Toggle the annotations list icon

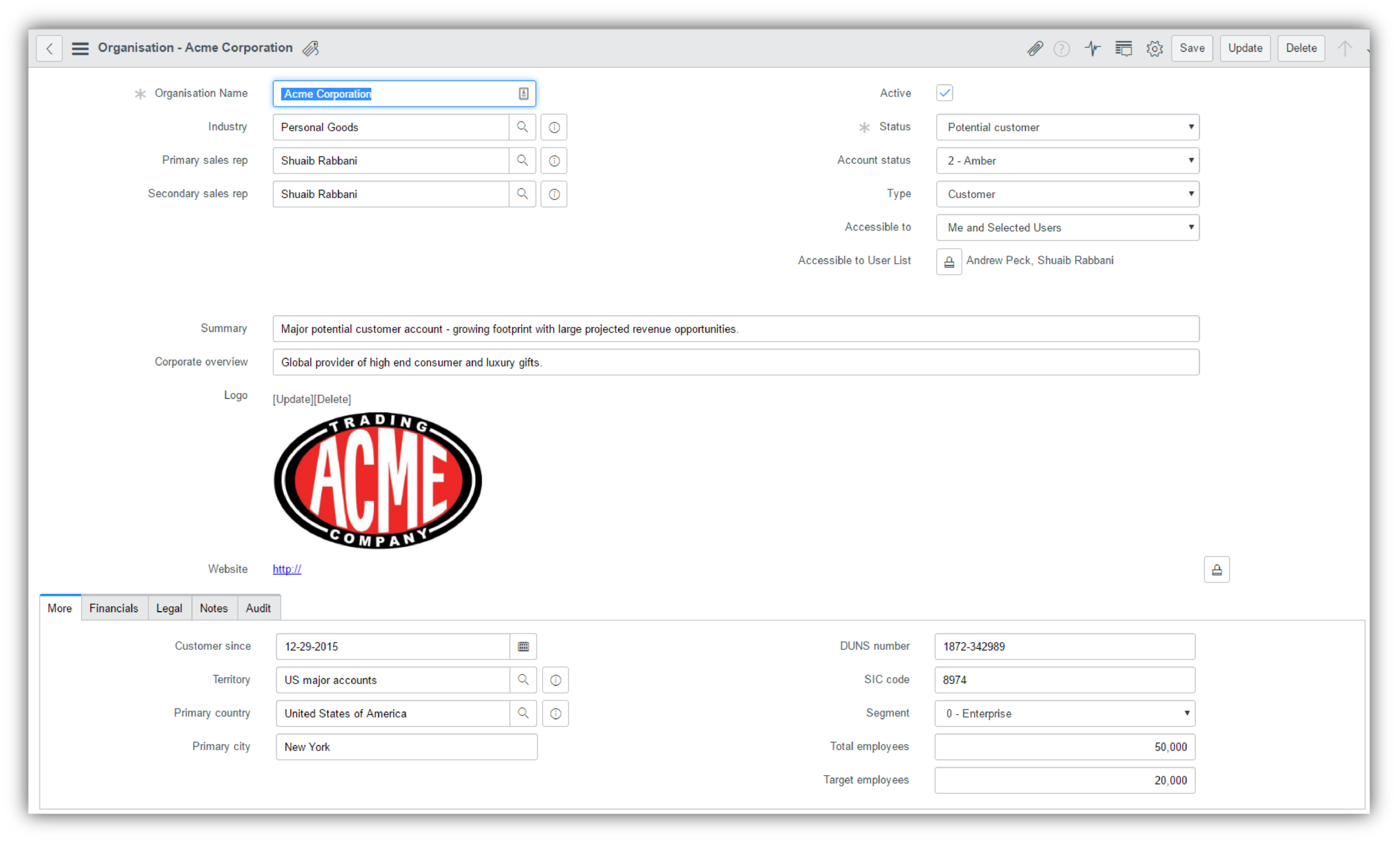pyautogui.click(x=1123, y=48)
